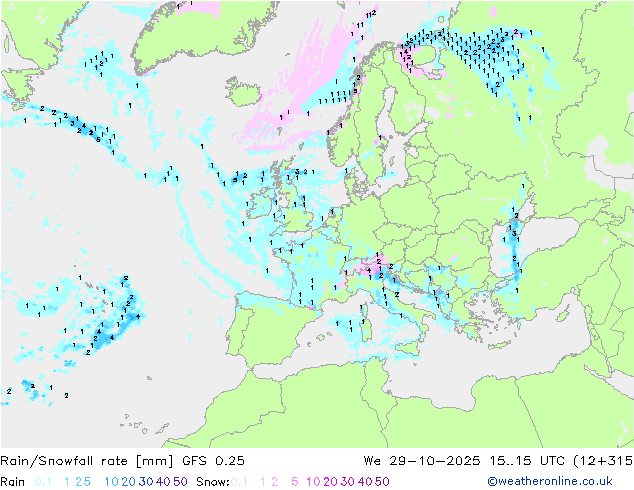Pick the snow legend value 50
The height and width of the screenshot is (490, 634).
(x=382, y=482)
